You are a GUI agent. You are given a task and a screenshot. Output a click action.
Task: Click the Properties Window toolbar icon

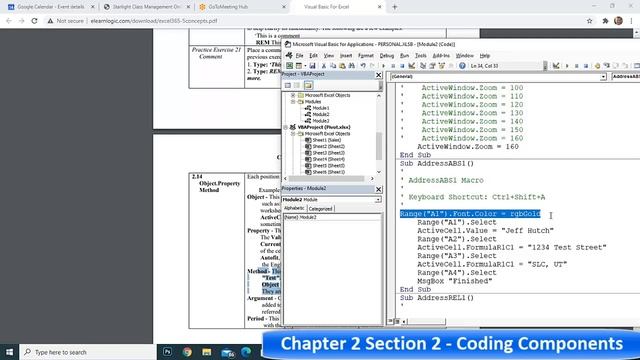click(432, 66)
